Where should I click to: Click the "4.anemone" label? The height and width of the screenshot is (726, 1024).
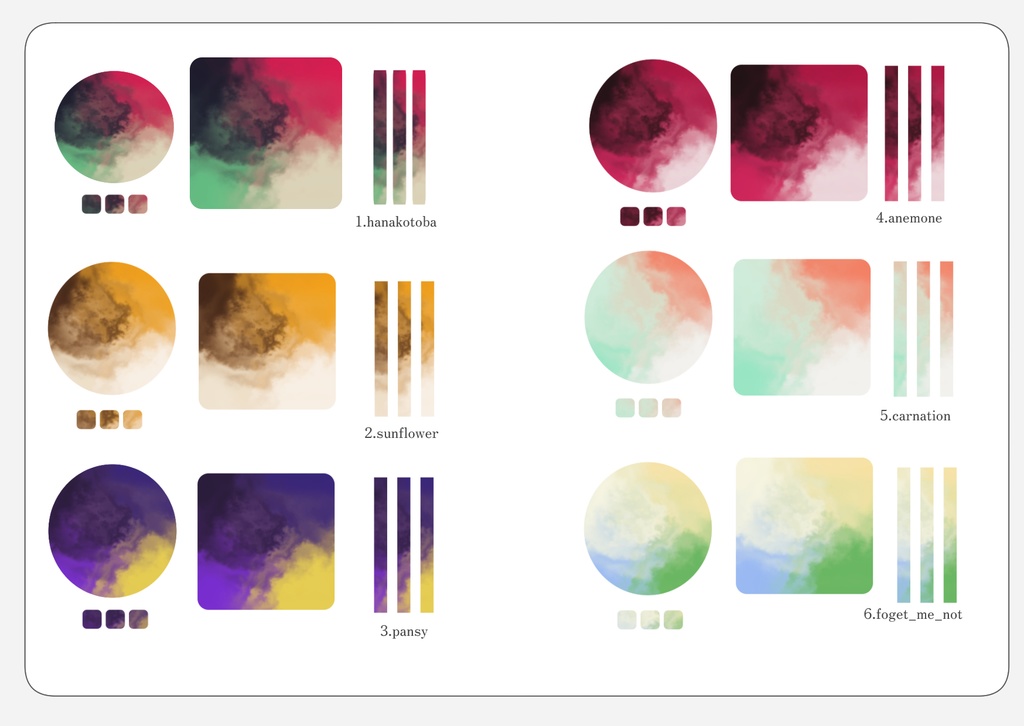tap(909, 218)
